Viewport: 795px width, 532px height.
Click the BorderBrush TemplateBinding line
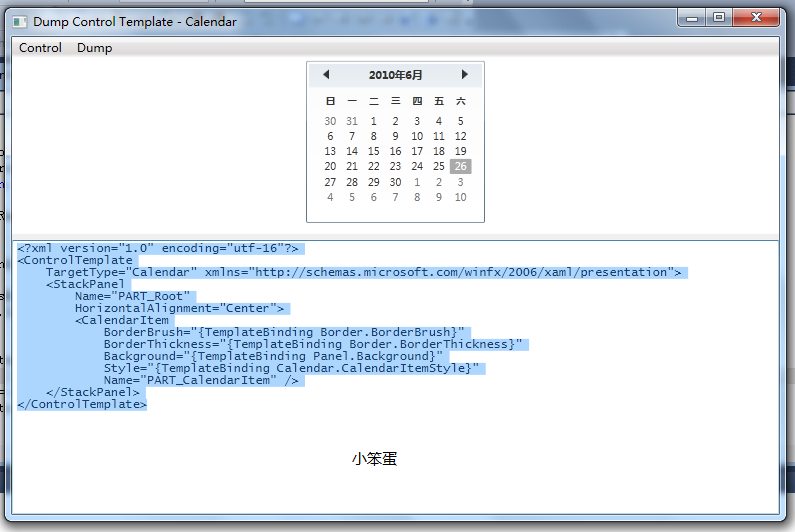pyautogui.click(x=284, y=332)
